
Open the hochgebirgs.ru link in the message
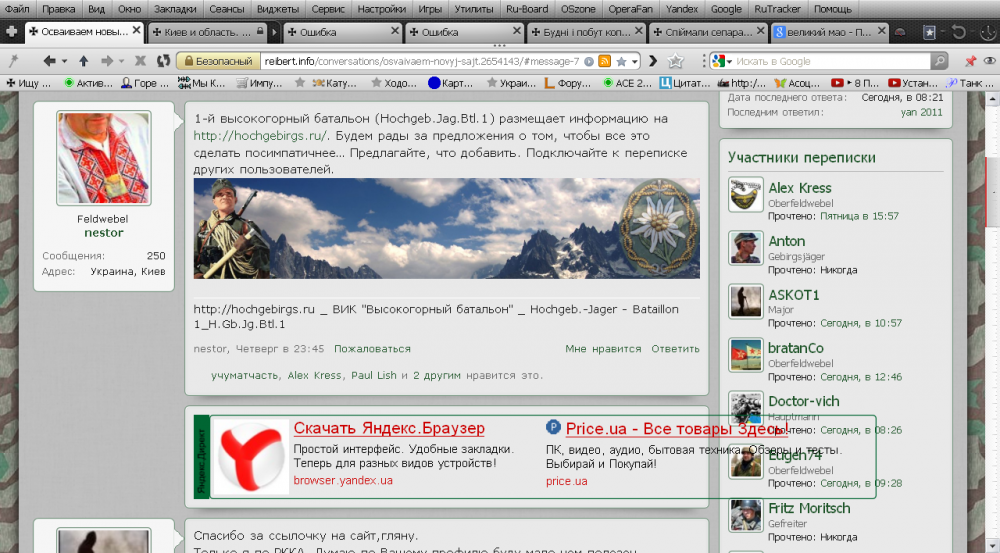tap(260, 135)
